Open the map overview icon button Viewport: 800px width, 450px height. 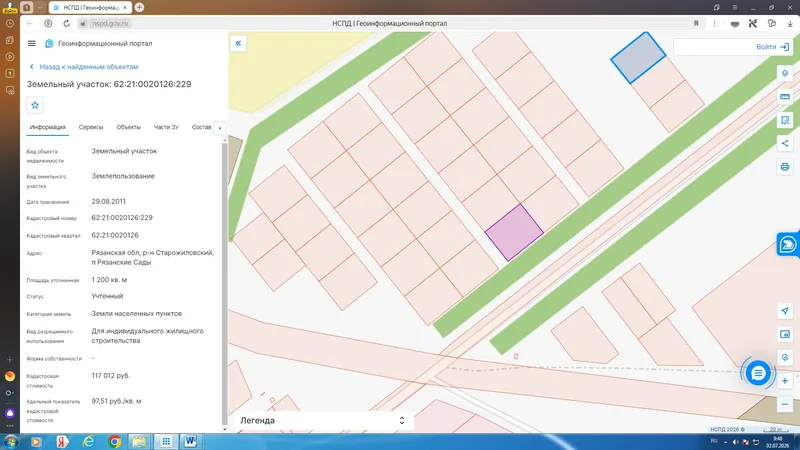point(785,334)
